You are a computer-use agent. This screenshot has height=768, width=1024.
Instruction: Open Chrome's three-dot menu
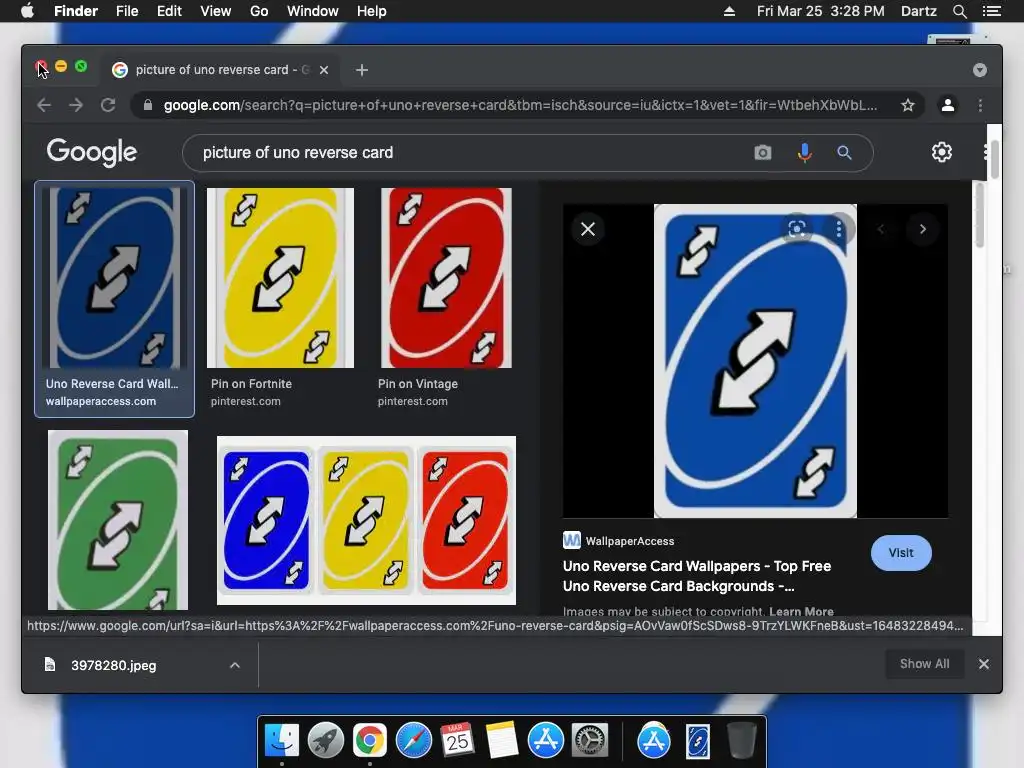tap(980, 105)
